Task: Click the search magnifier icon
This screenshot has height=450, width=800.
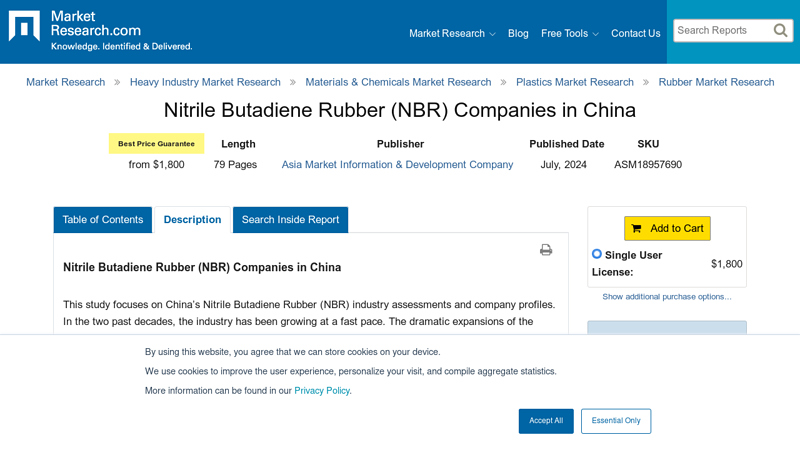Action: point(780,31)
